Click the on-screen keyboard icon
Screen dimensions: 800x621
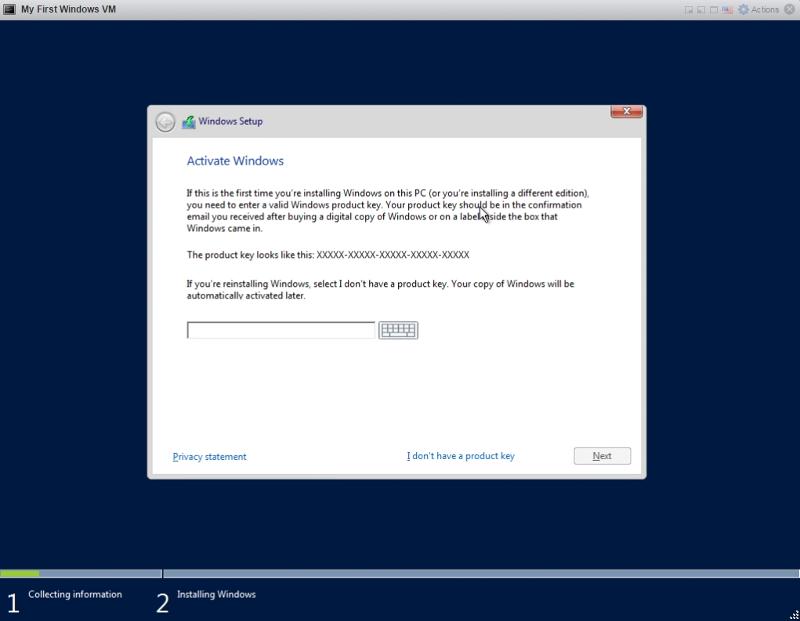point(398,330)
